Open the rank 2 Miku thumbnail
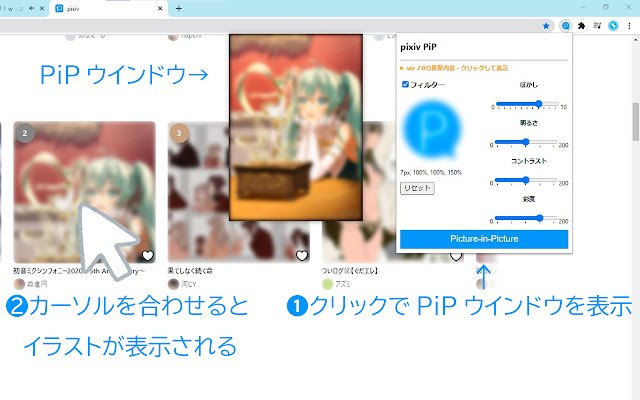Viewport: 640px width, 400px height. point(84,192)
